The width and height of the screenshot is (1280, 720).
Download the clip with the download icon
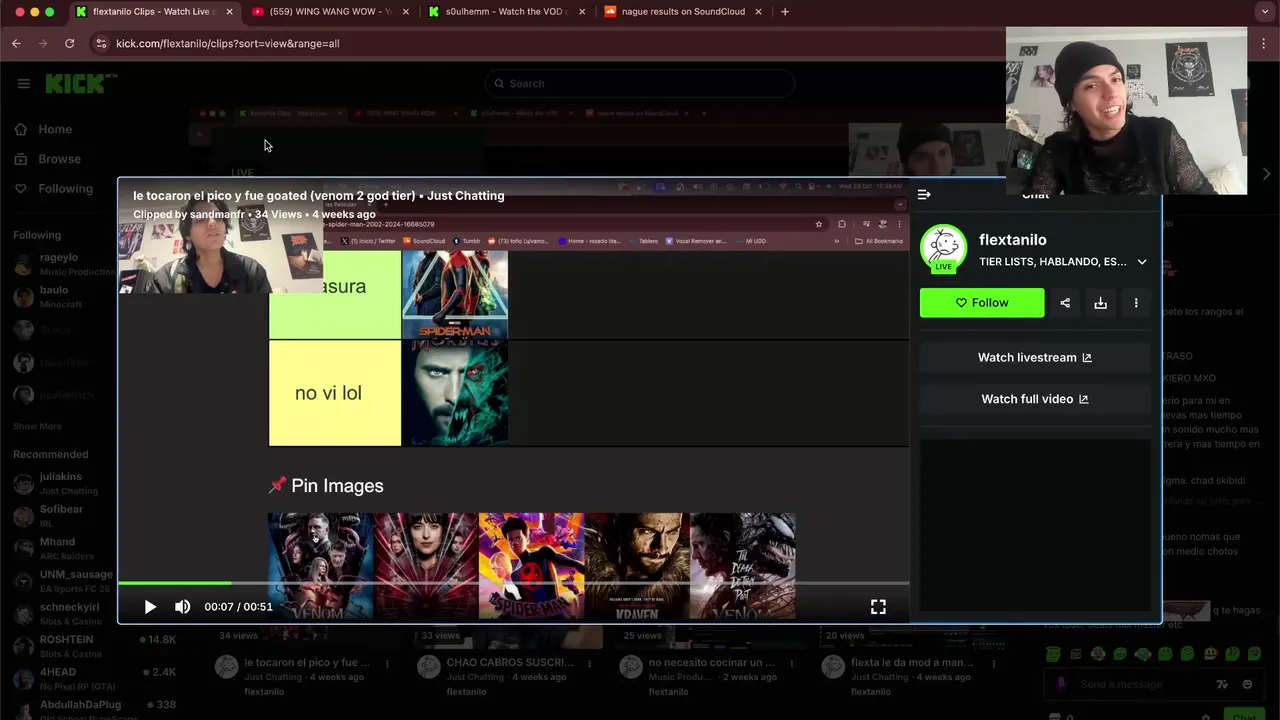[x=1100, y=303]
